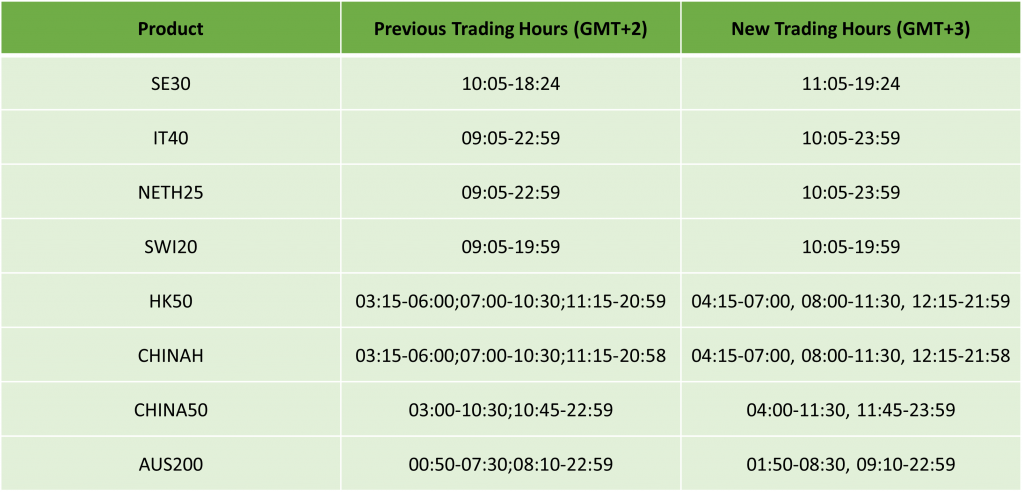Select the NETH25 product cell
1024x492 pixels.
pyautogui.click(x=170, y=192)
